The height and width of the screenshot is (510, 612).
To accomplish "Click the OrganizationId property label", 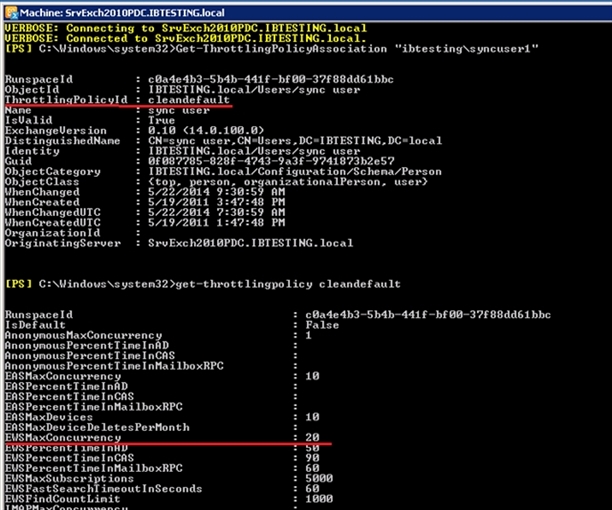I will (x=52, y=233).
